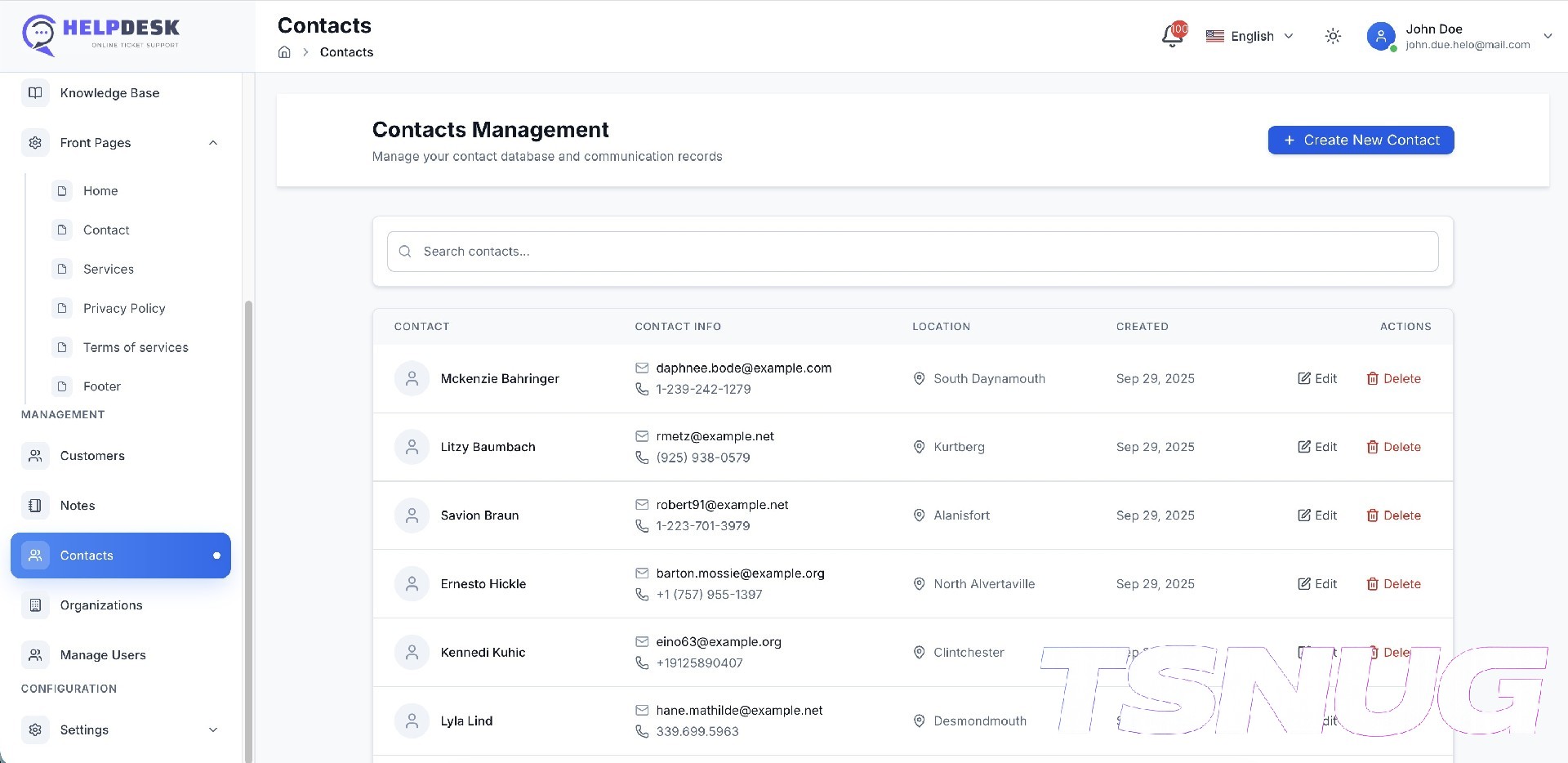1568x763 pixels.
Task: Click the Search contacts input field
Action: pyautogui.click(x=912, y=252)
